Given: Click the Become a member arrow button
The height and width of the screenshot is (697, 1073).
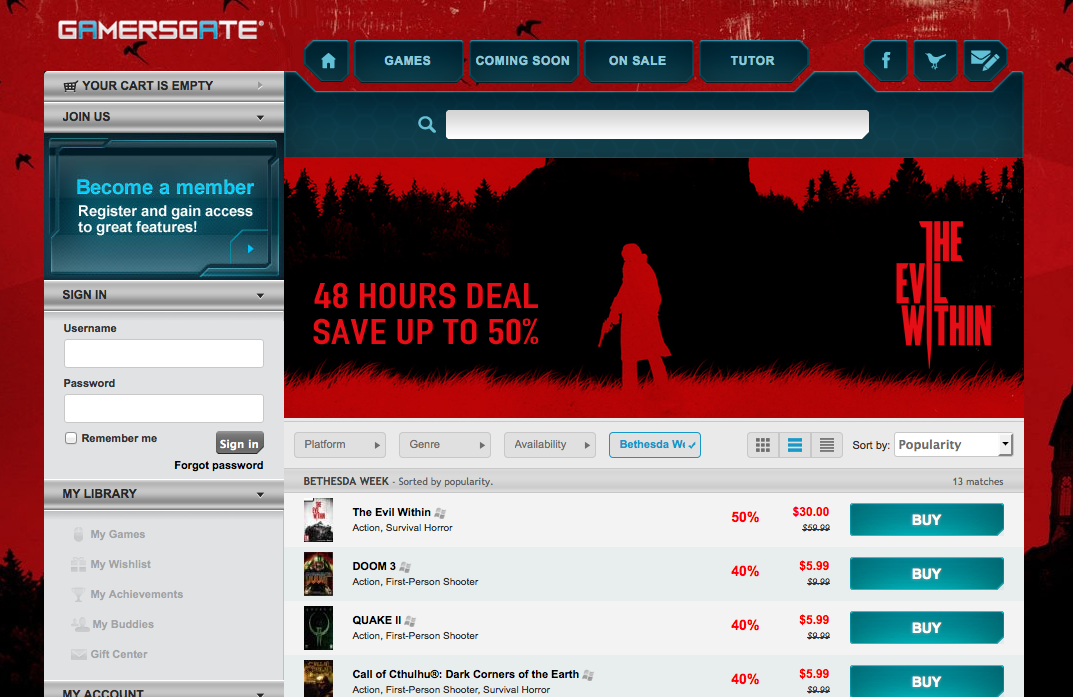Looking at the screenshot, I should 250,249.
